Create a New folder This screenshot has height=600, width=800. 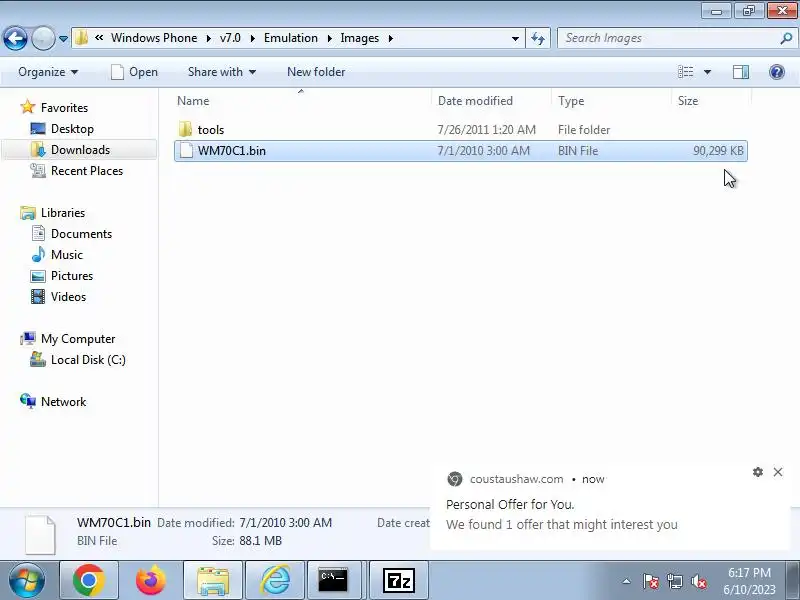click(x=316, y=72)
